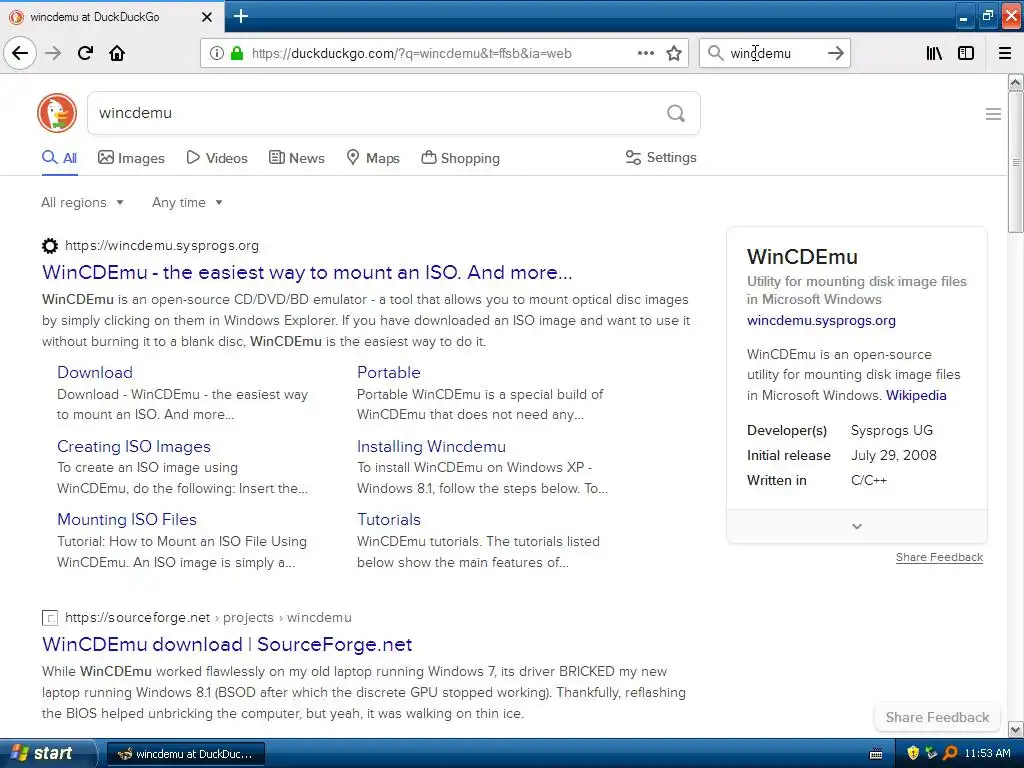
Task: Open the Tutorials sitelink
Action: [389, 520]
